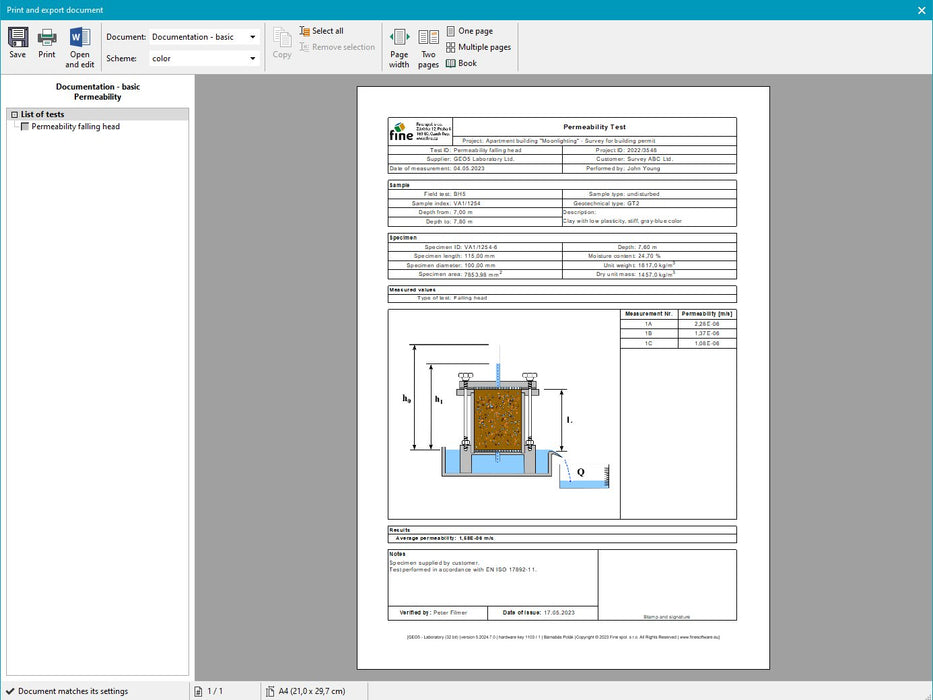Click the document page preview

pos(563,377)
